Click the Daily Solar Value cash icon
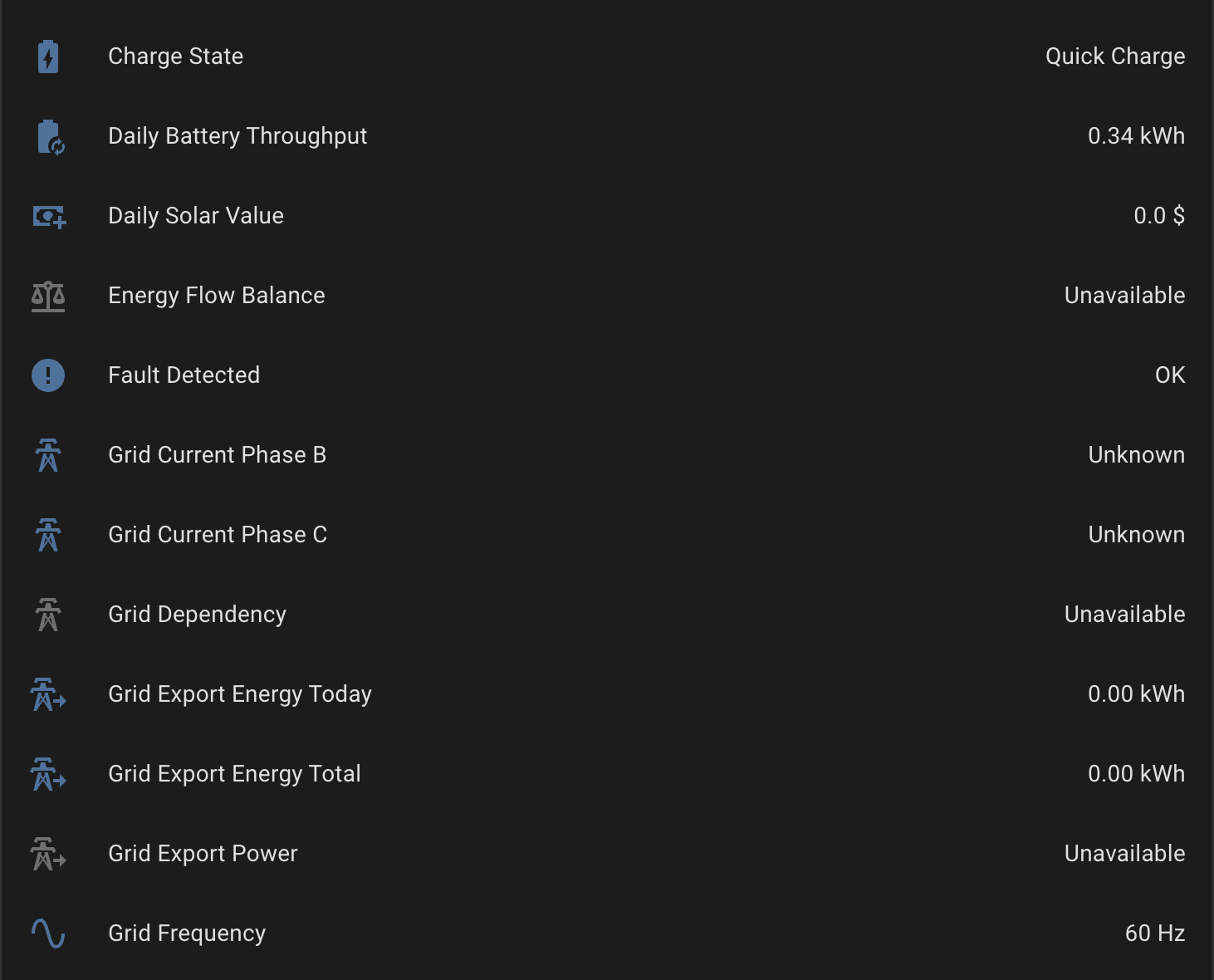This screenshot has height=980, width=1214. (x=48, y=217)
